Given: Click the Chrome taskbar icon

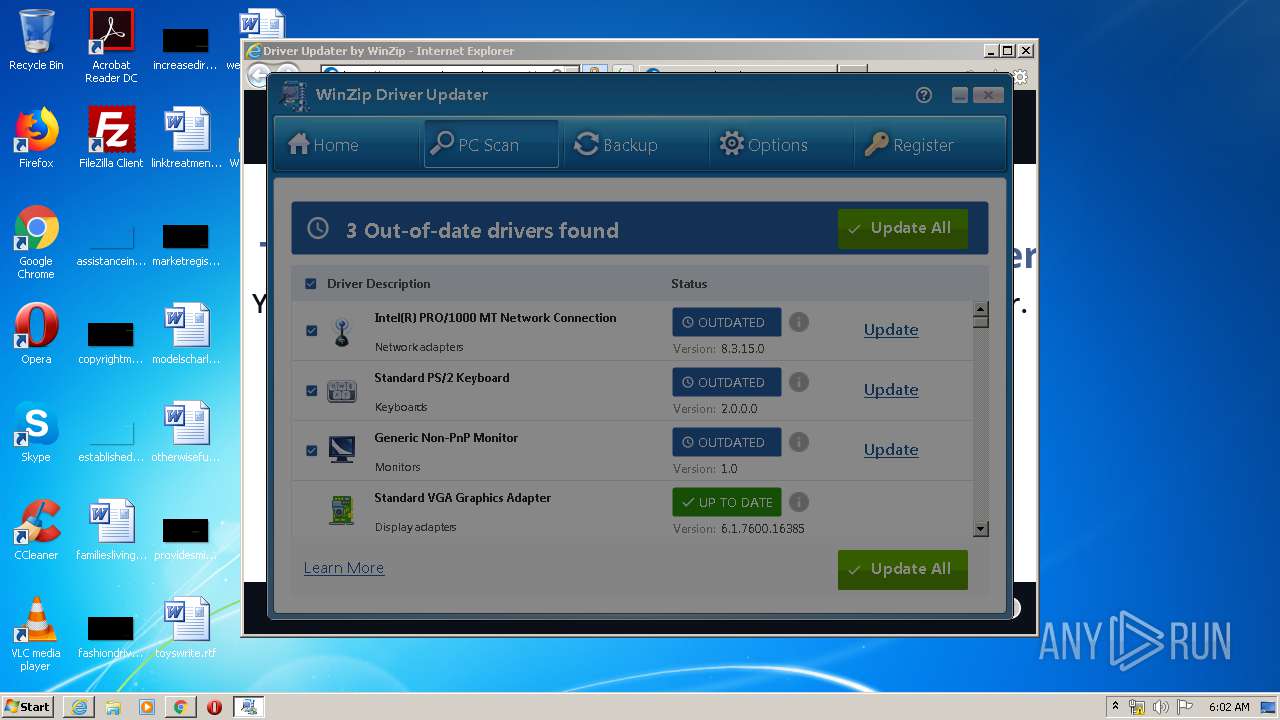Looking at the screenshot, I should [x=180, y=707].
